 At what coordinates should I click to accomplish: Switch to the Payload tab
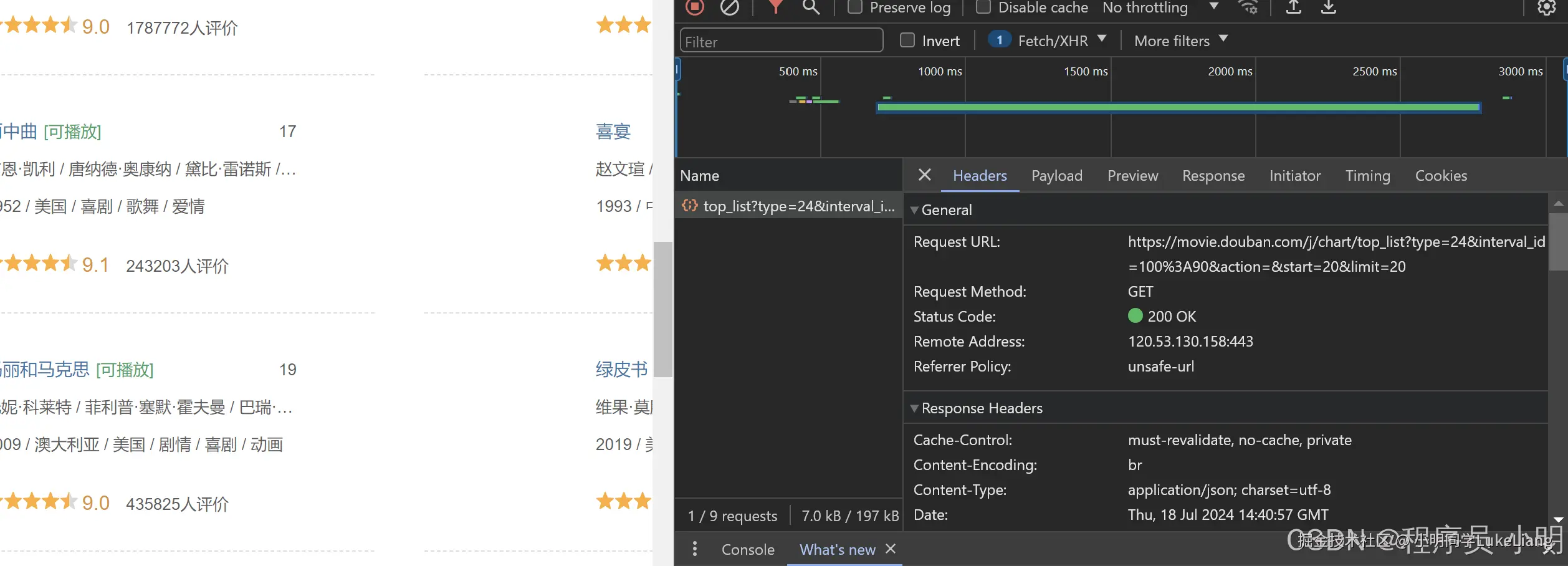click(1056, 176)
